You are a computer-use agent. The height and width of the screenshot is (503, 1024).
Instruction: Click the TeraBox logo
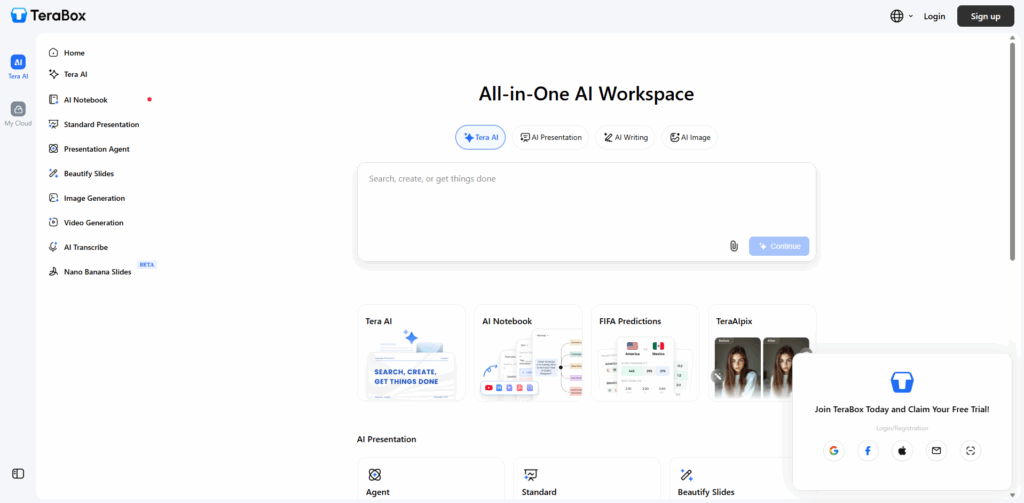click(48, 15)
